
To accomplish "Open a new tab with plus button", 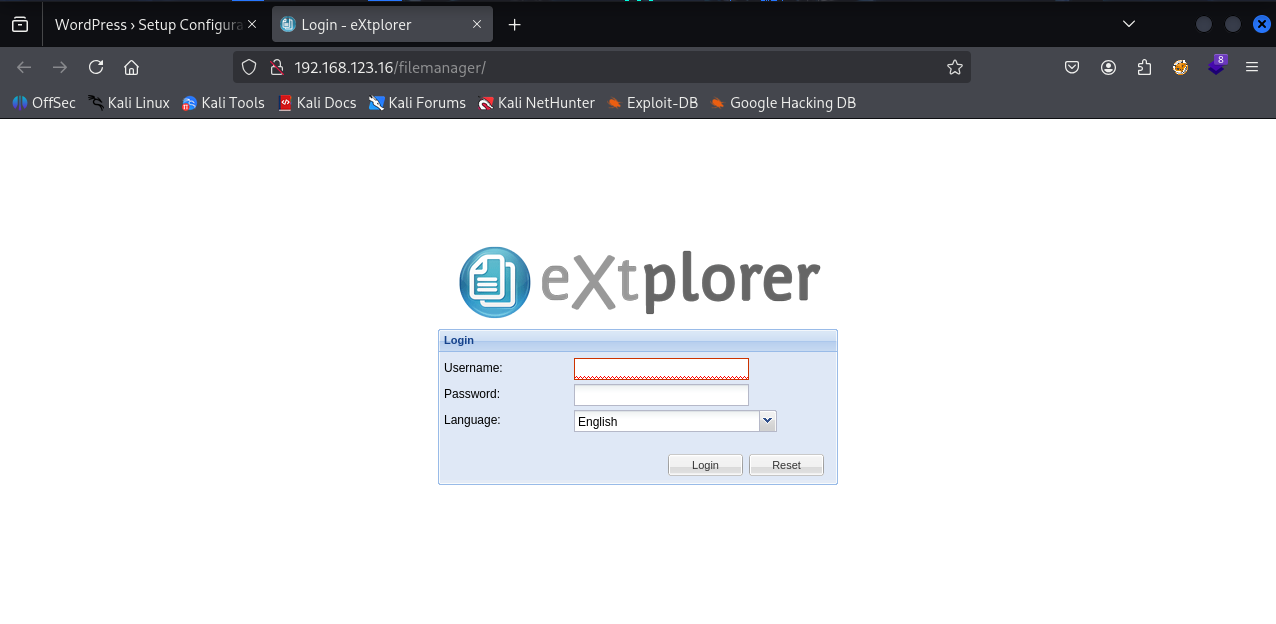I will tap(514, 24).
